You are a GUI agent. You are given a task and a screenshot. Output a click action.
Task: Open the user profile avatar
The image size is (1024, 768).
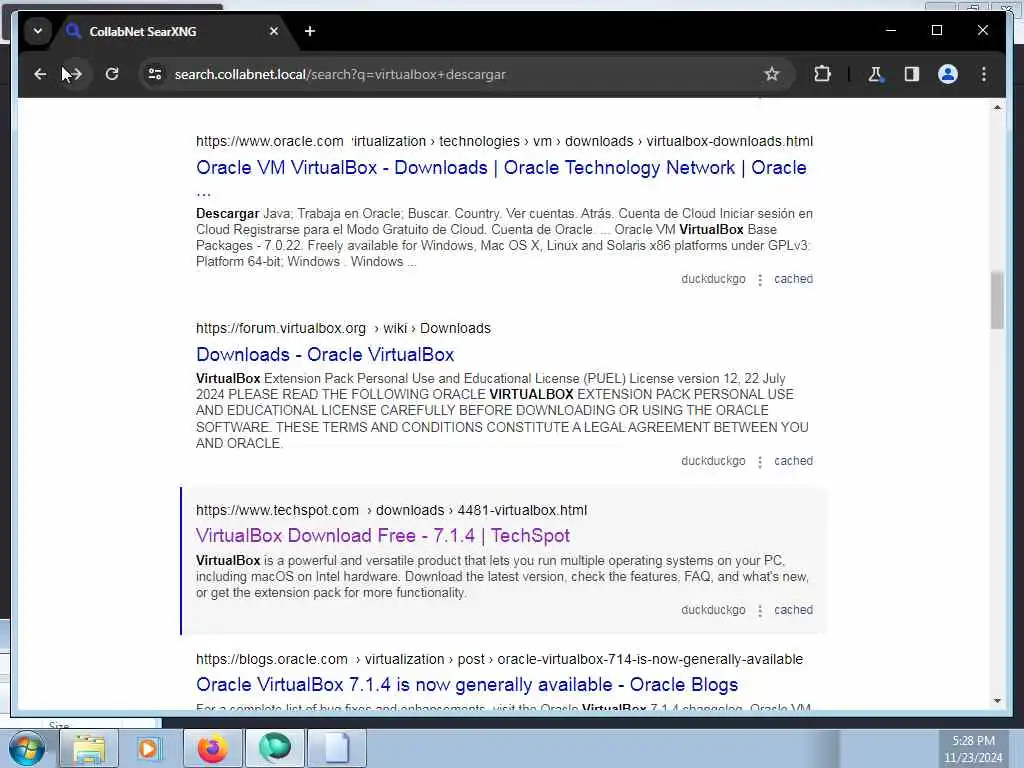coord(948,74)
